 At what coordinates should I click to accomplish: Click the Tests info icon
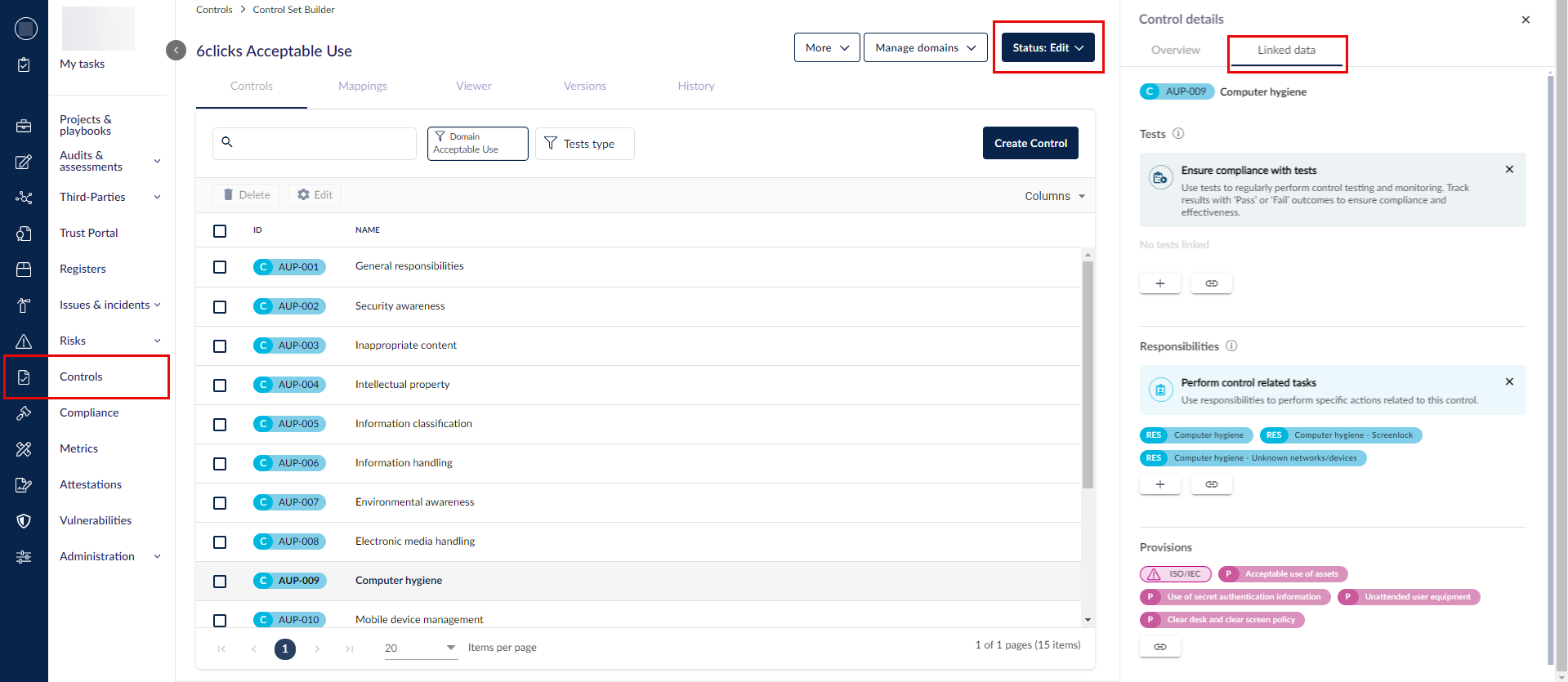pos(1178,134)
